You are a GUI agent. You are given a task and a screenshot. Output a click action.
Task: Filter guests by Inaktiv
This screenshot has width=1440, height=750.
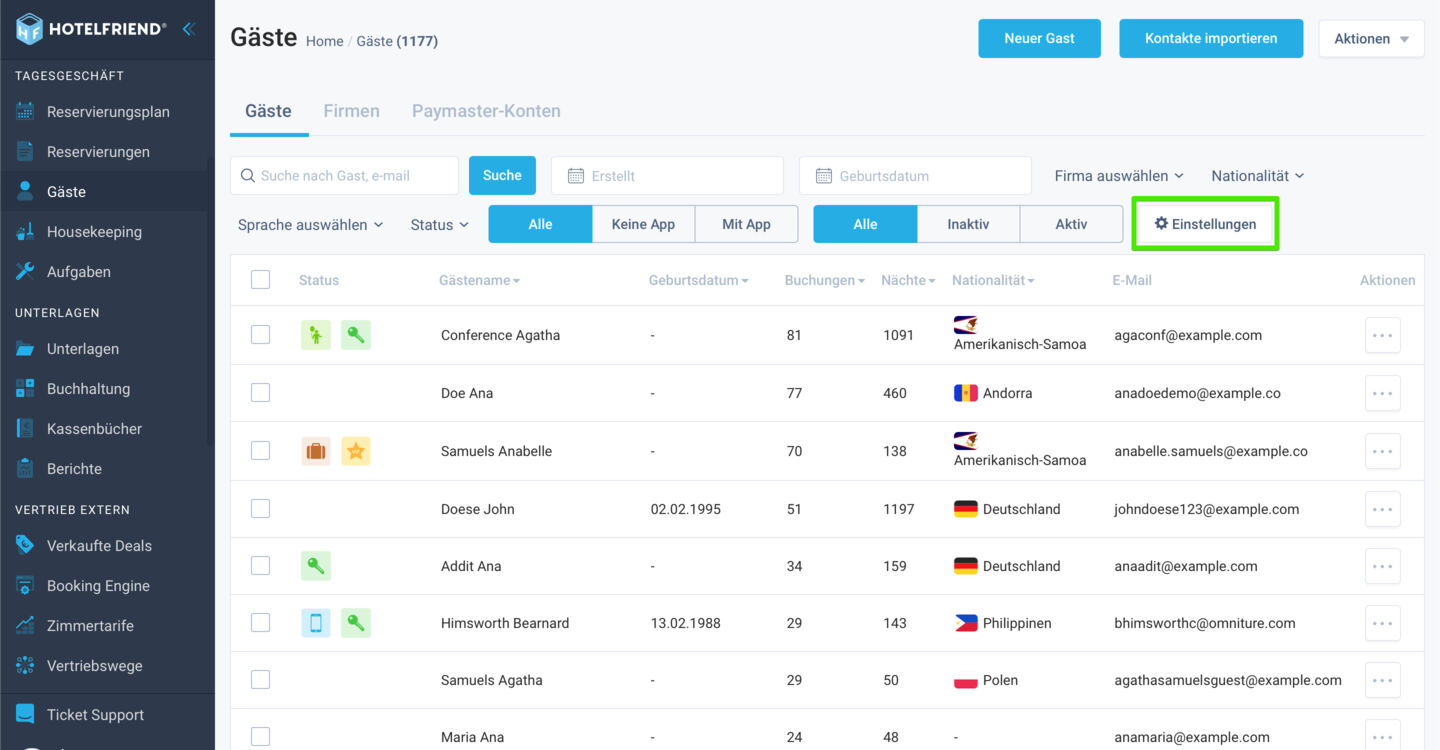[968, 224]
